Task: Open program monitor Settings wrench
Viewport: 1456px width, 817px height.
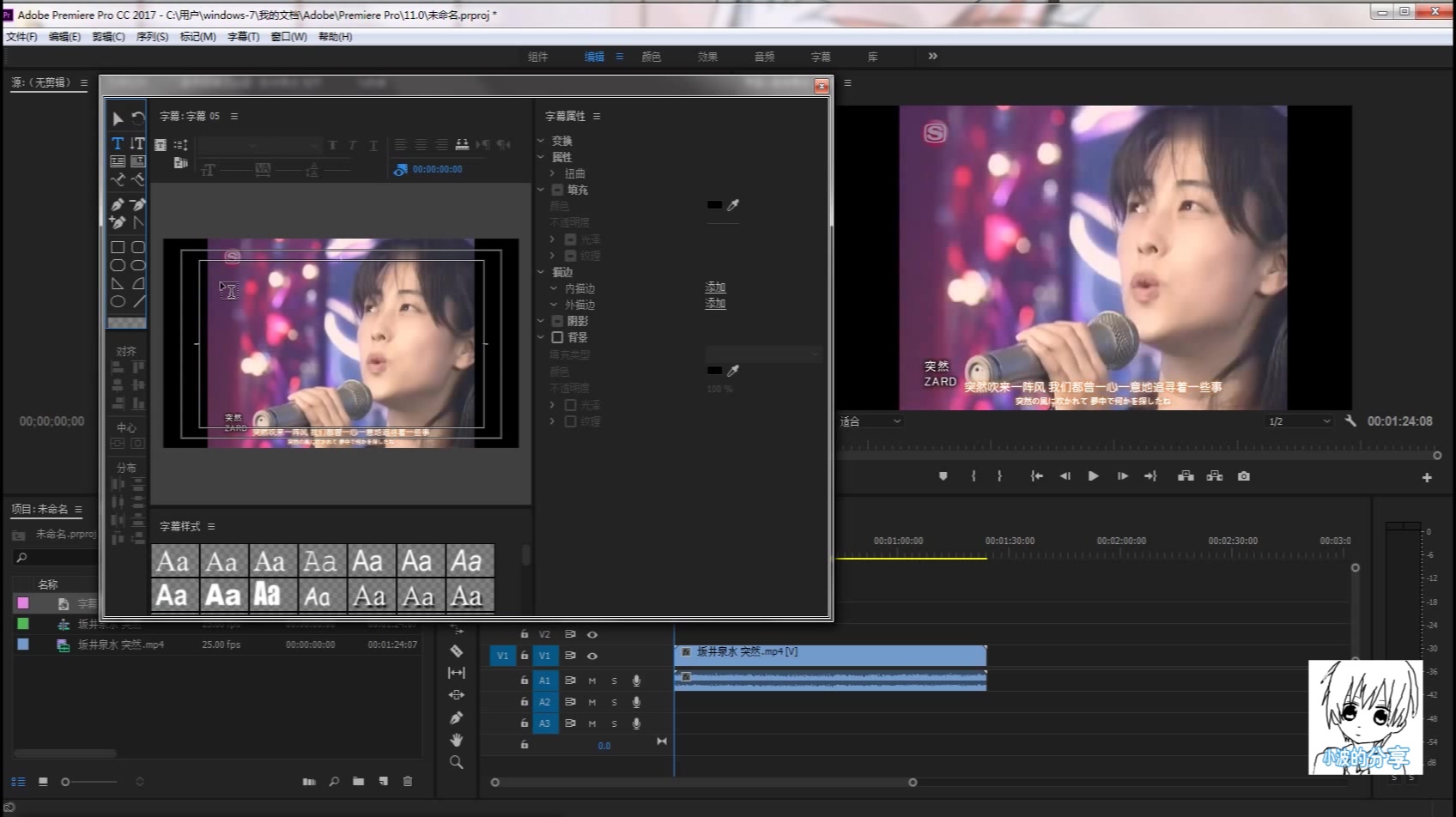Action: click(x=1350, y=421)
